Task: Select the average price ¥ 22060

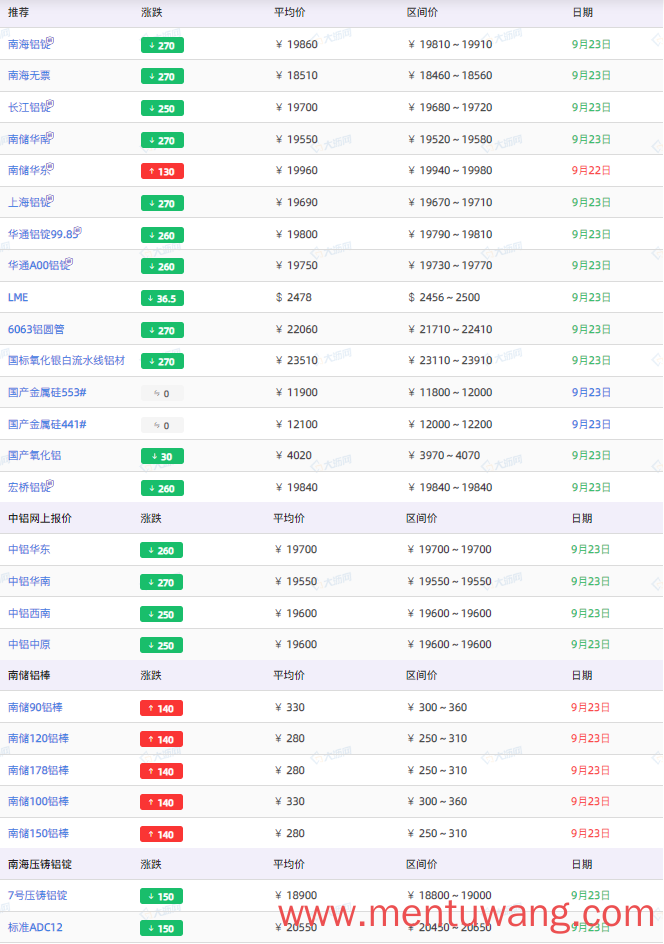Action: (296, 329)
